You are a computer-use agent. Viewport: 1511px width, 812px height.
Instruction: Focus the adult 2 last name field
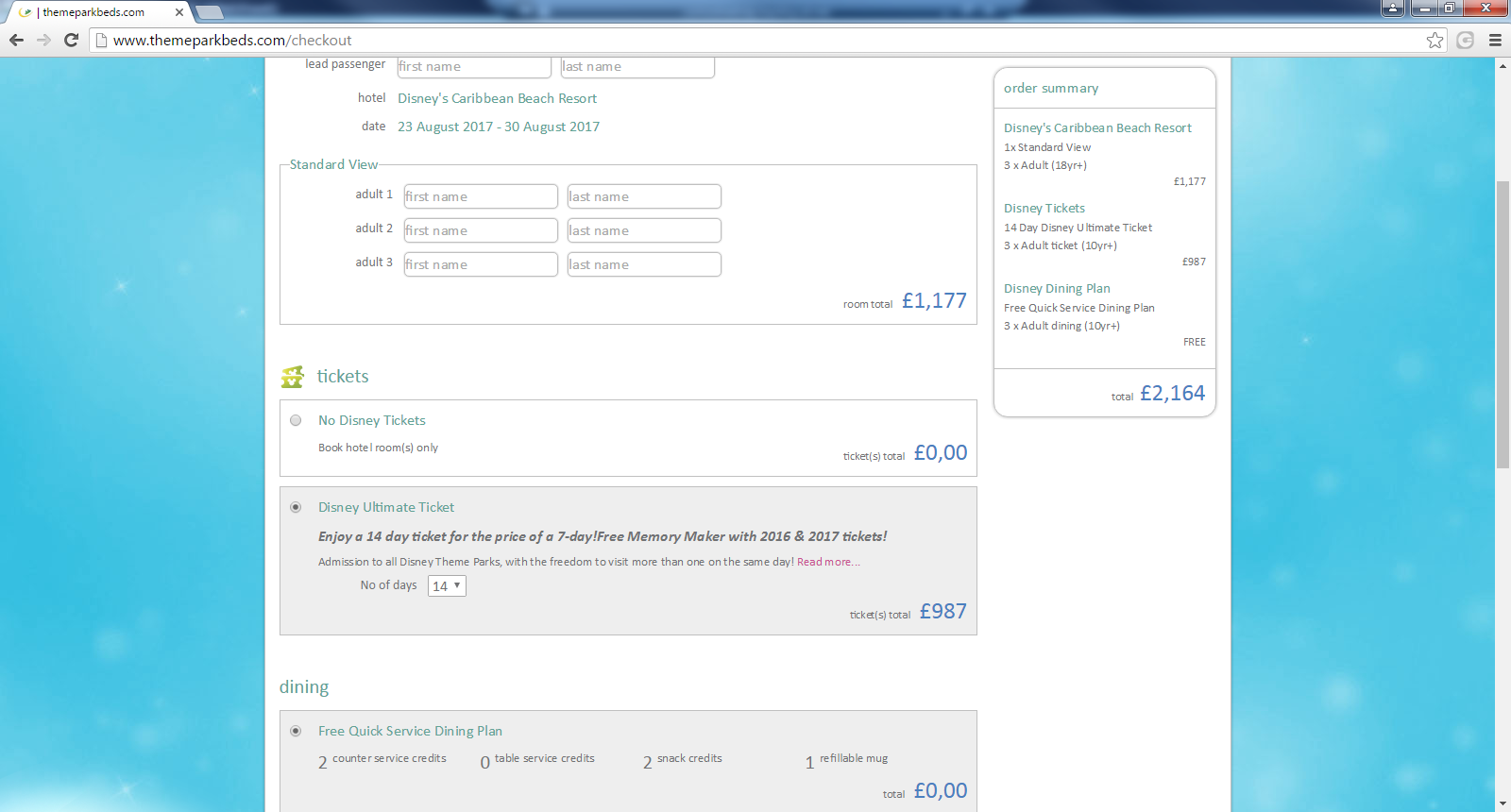click(644, 230)
